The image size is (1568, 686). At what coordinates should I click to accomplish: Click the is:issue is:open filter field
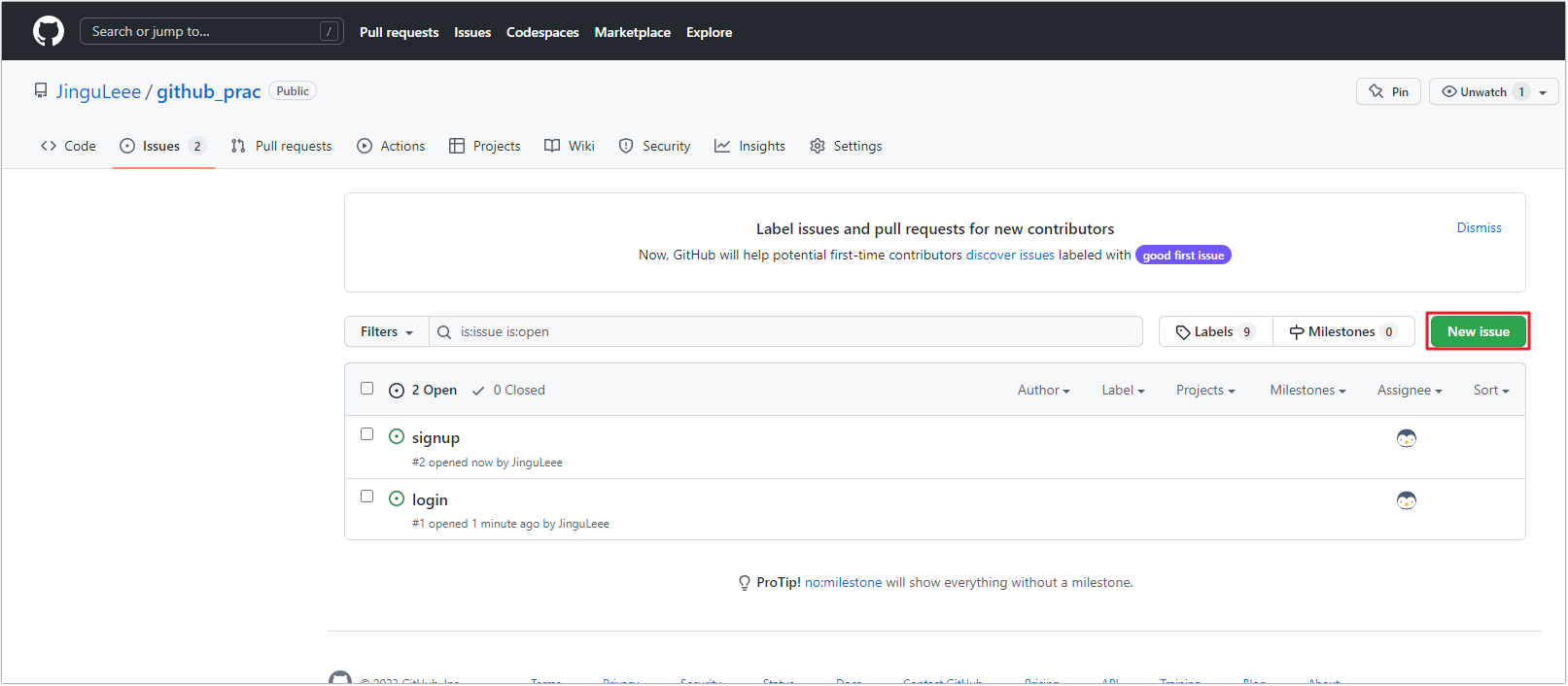(x=786, y=331)
